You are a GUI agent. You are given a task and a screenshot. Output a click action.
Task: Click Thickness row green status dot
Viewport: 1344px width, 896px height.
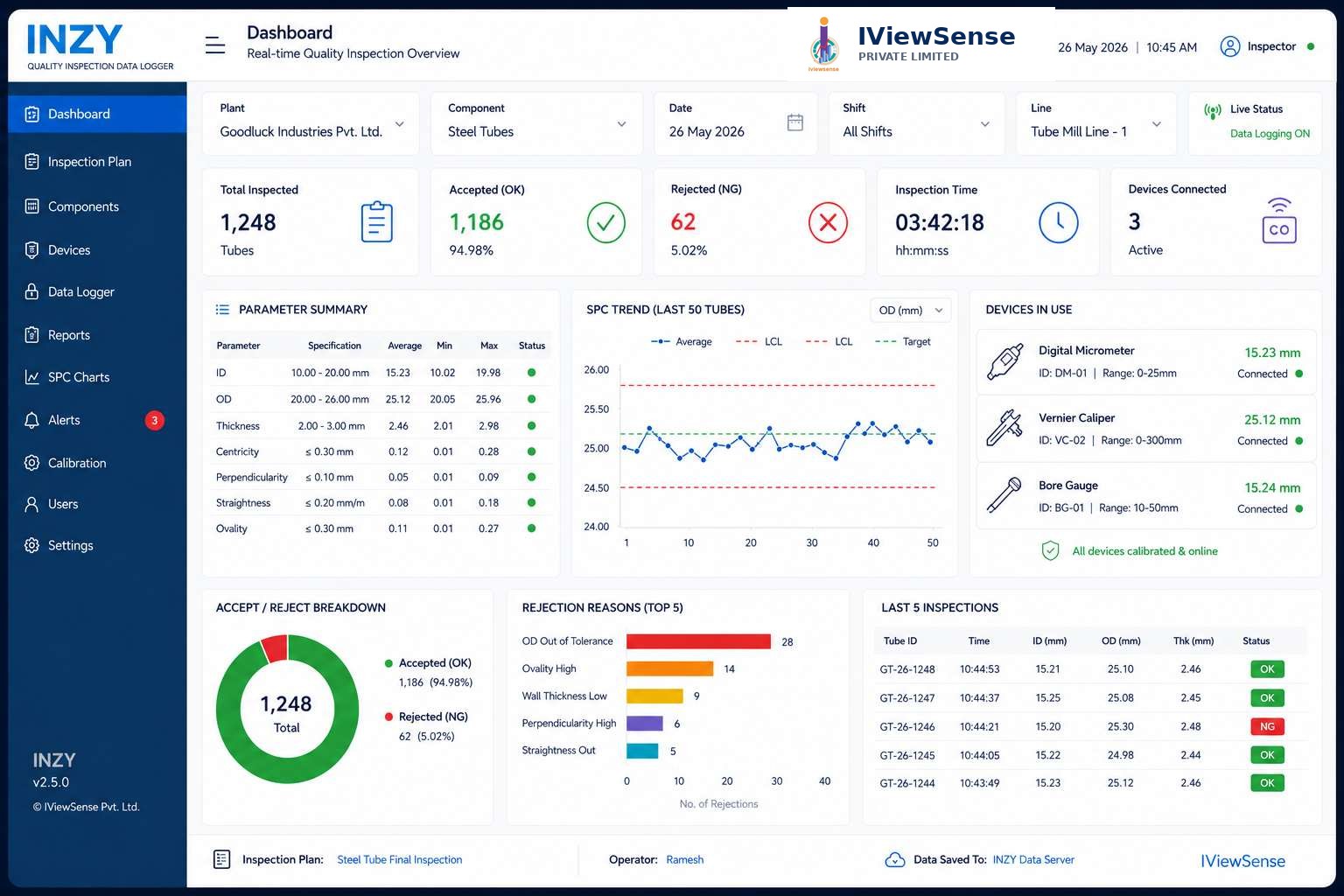click(531, 426)
